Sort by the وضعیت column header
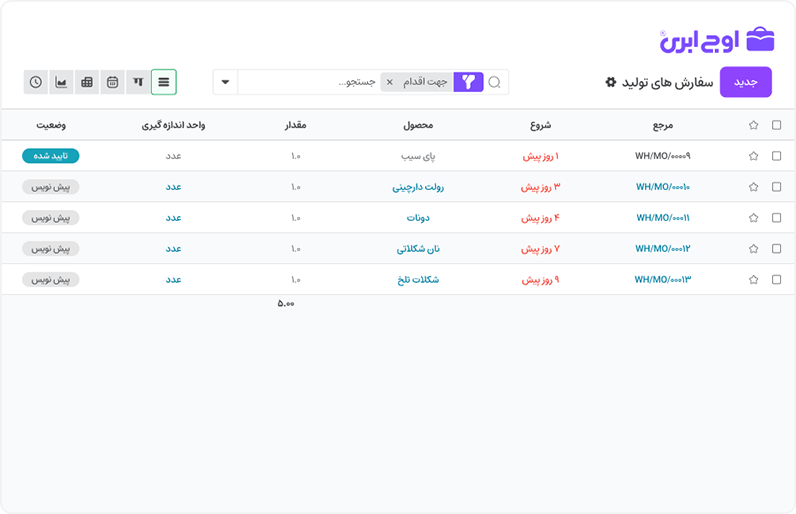 [x=53, y=126]
